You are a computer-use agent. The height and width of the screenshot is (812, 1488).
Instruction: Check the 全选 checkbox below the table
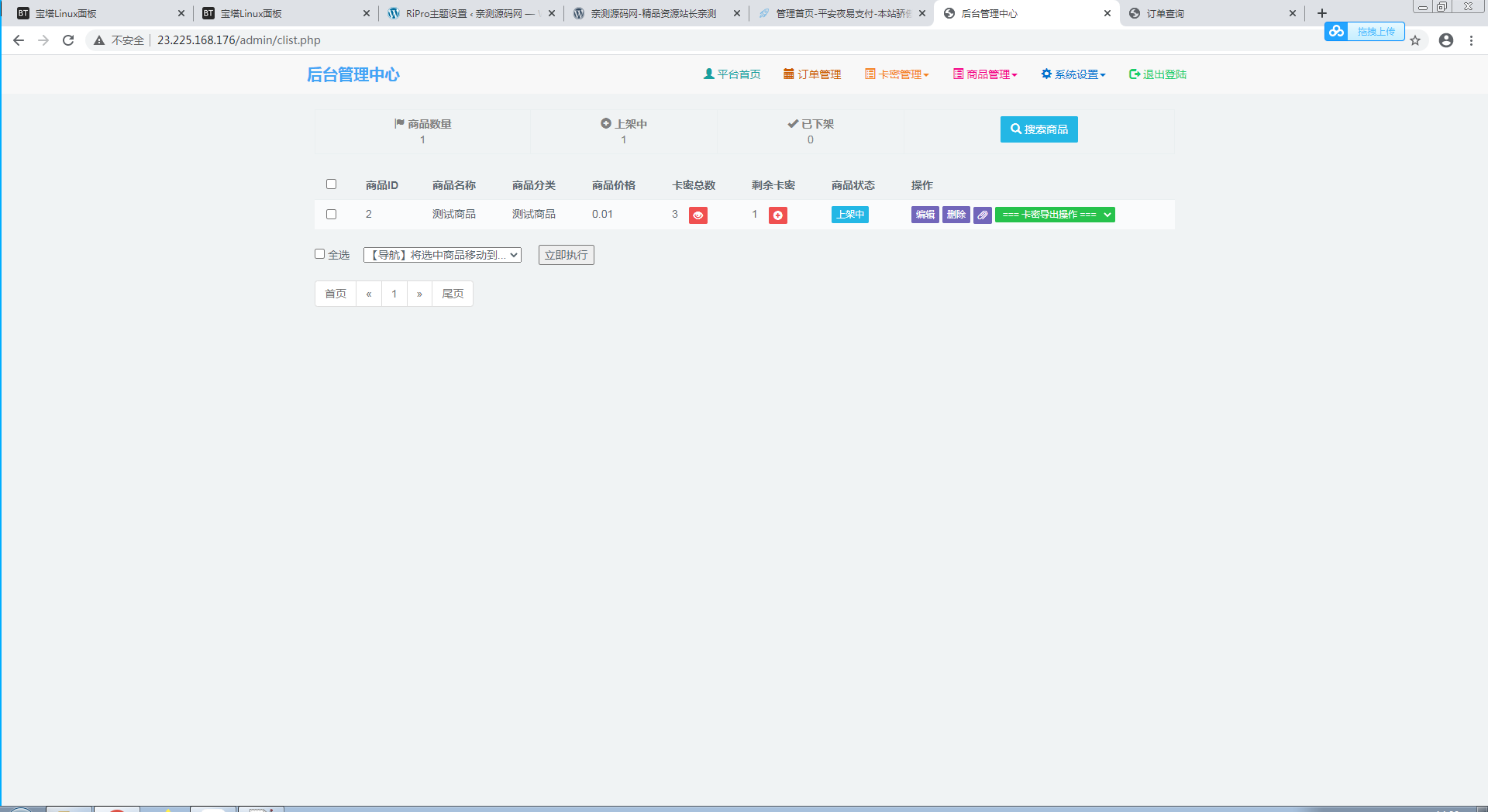pos(319,254)
